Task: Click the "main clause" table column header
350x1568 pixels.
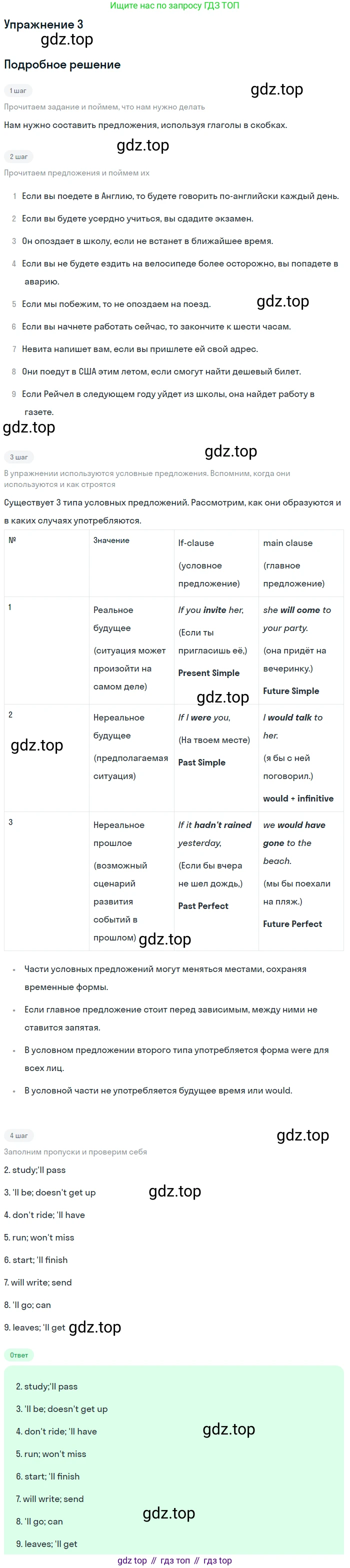Action: pos(288,543)
